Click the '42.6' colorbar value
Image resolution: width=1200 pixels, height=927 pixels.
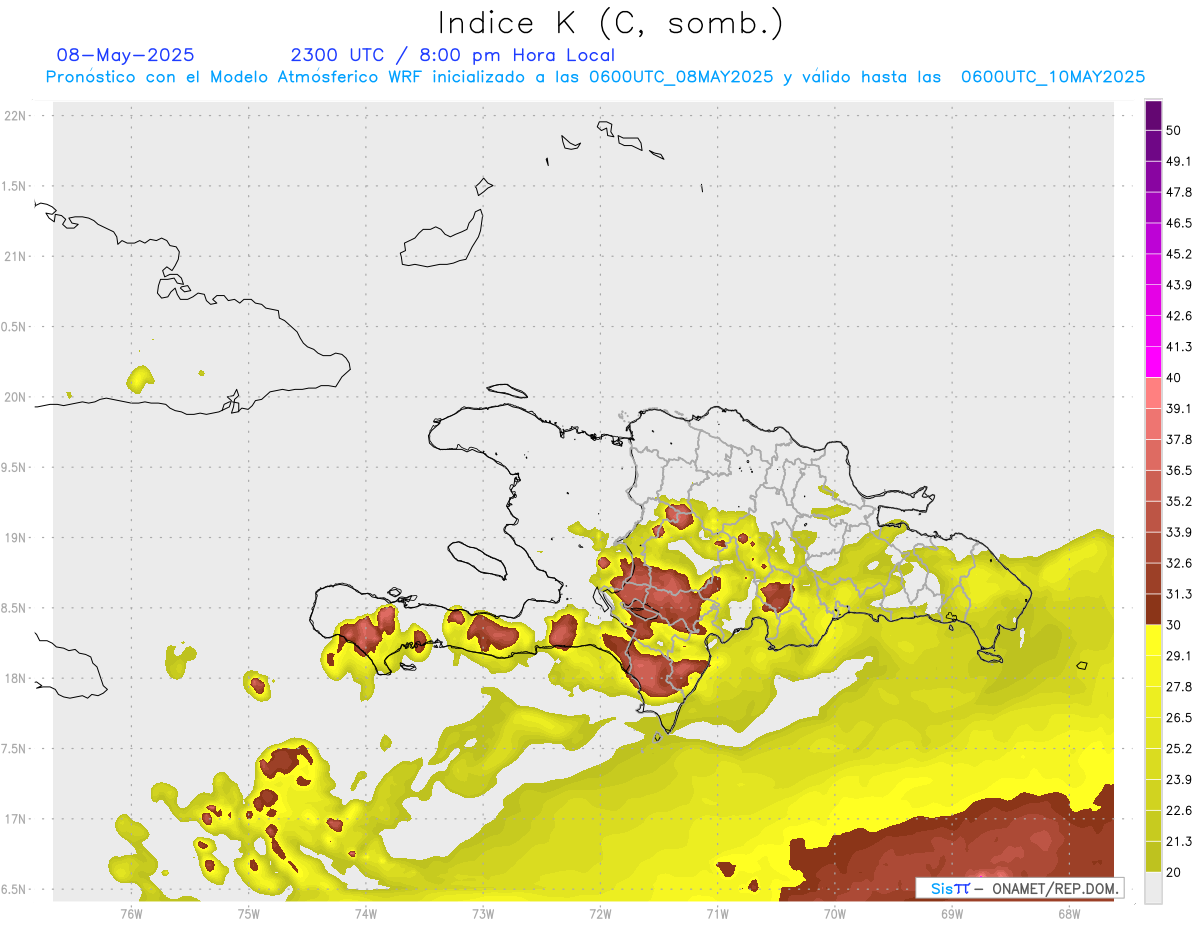(x=1179, y=316)
